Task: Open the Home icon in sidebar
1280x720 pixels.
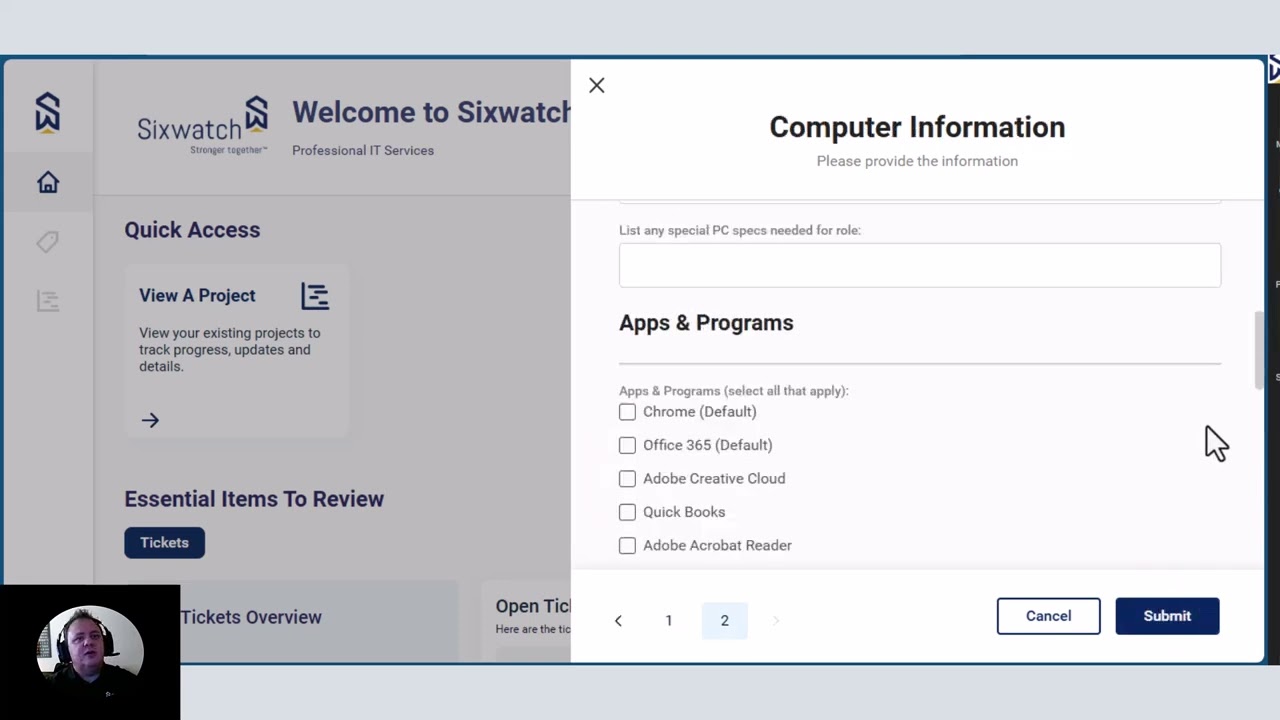Action: point(48,183)
